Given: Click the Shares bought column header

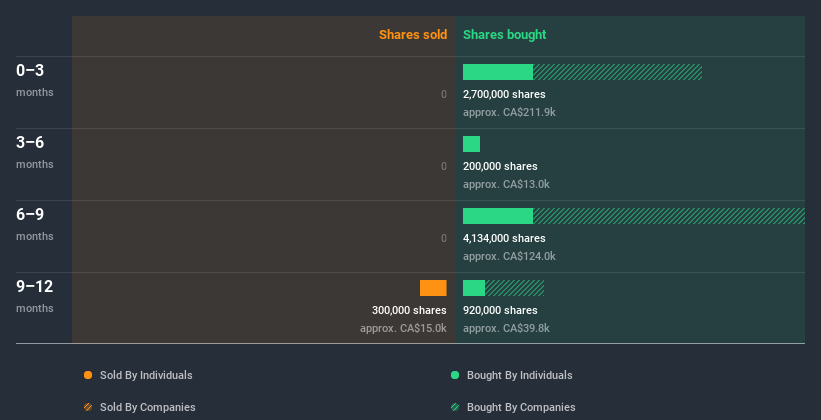Looking at the screenshot, I should [504, 35].
